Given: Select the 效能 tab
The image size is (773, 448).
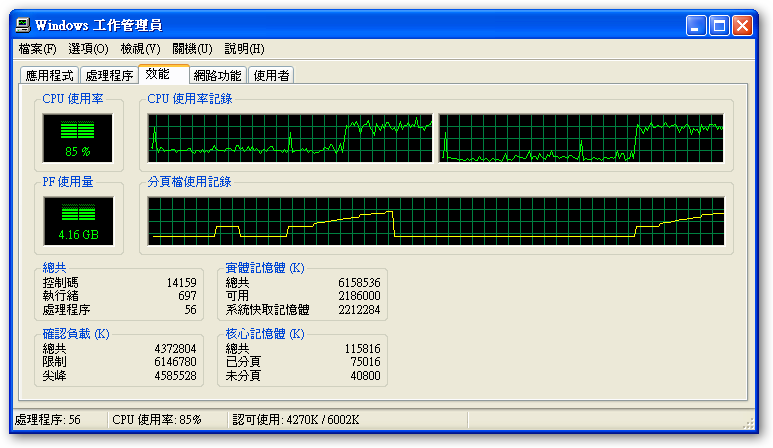Looking at the screenshot, I should (164, 74).
